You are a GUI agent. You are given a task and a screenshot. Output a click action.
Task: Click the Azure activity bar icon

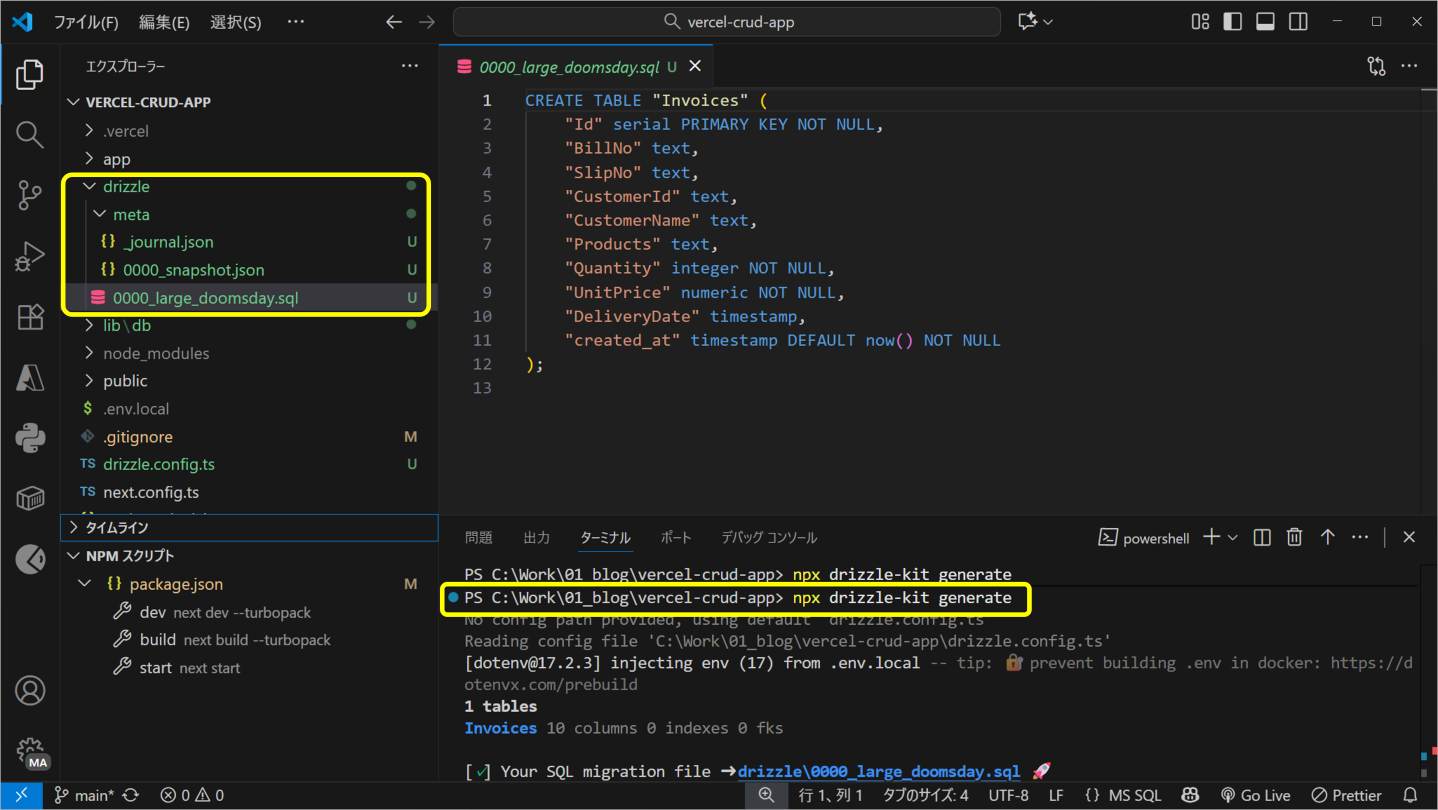[30, 377]
